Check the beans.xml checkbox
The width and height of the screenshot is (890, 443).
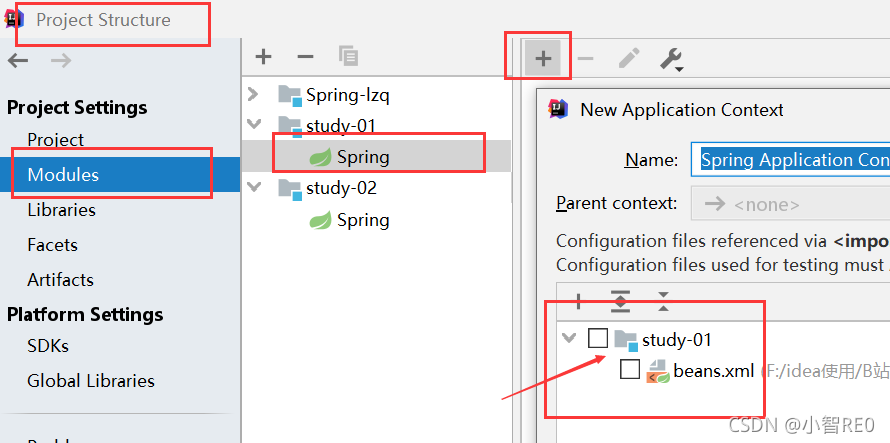point(629,370)
